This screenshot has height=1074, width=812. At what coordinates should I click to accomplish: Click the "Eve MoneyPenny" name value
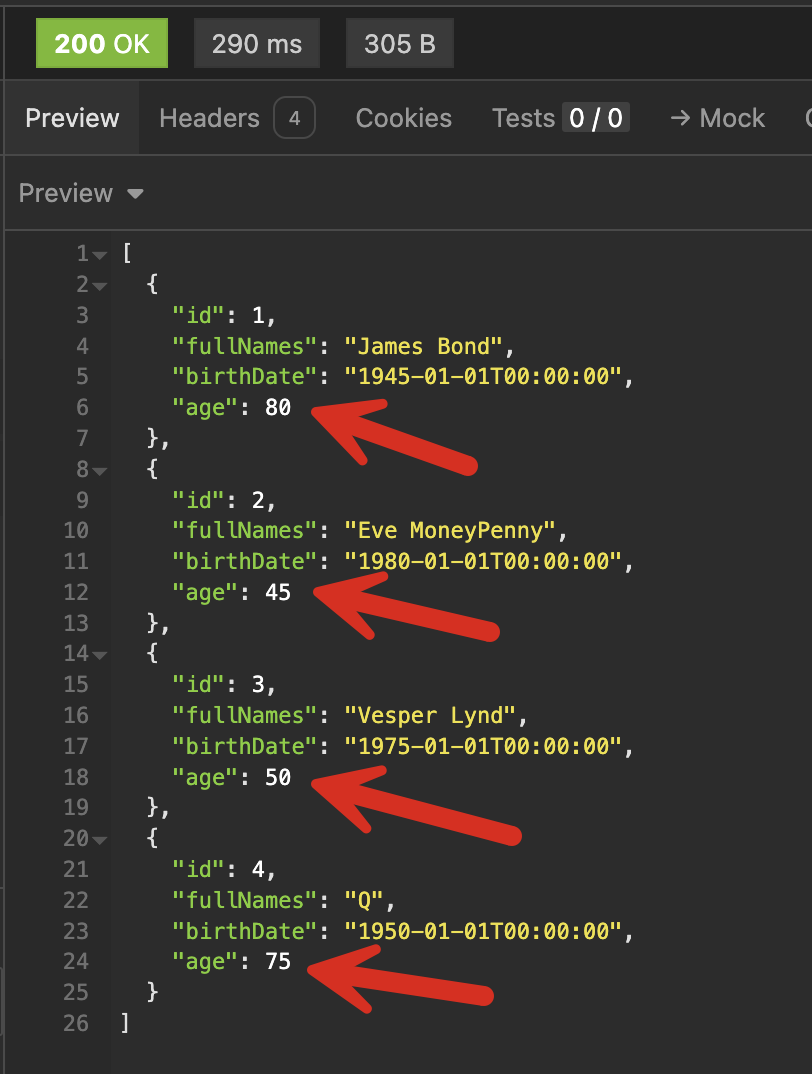(x=455, y=530)
